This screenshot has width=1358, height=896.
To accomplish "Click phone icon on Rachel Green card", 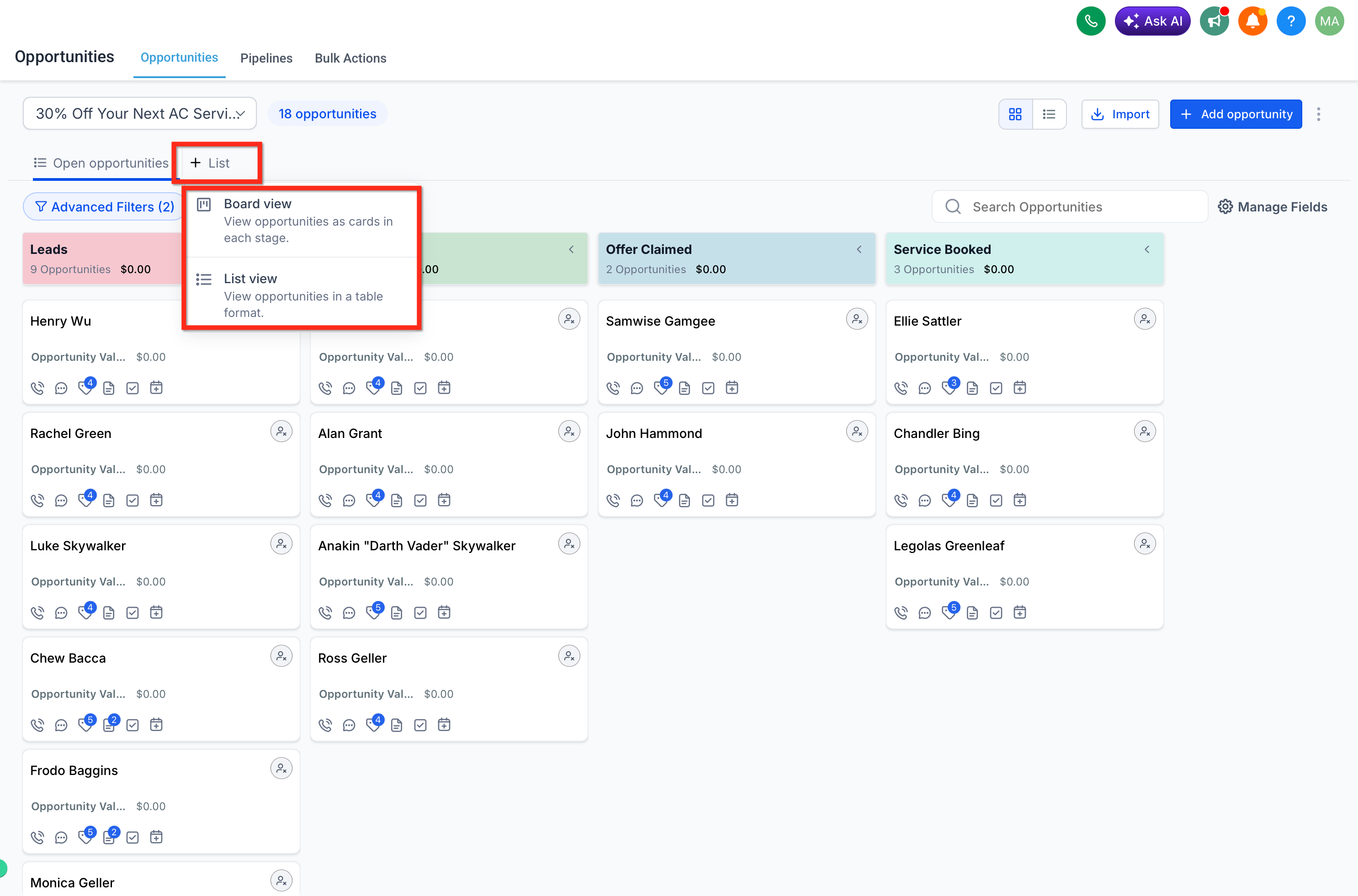I will pos(37,501).
